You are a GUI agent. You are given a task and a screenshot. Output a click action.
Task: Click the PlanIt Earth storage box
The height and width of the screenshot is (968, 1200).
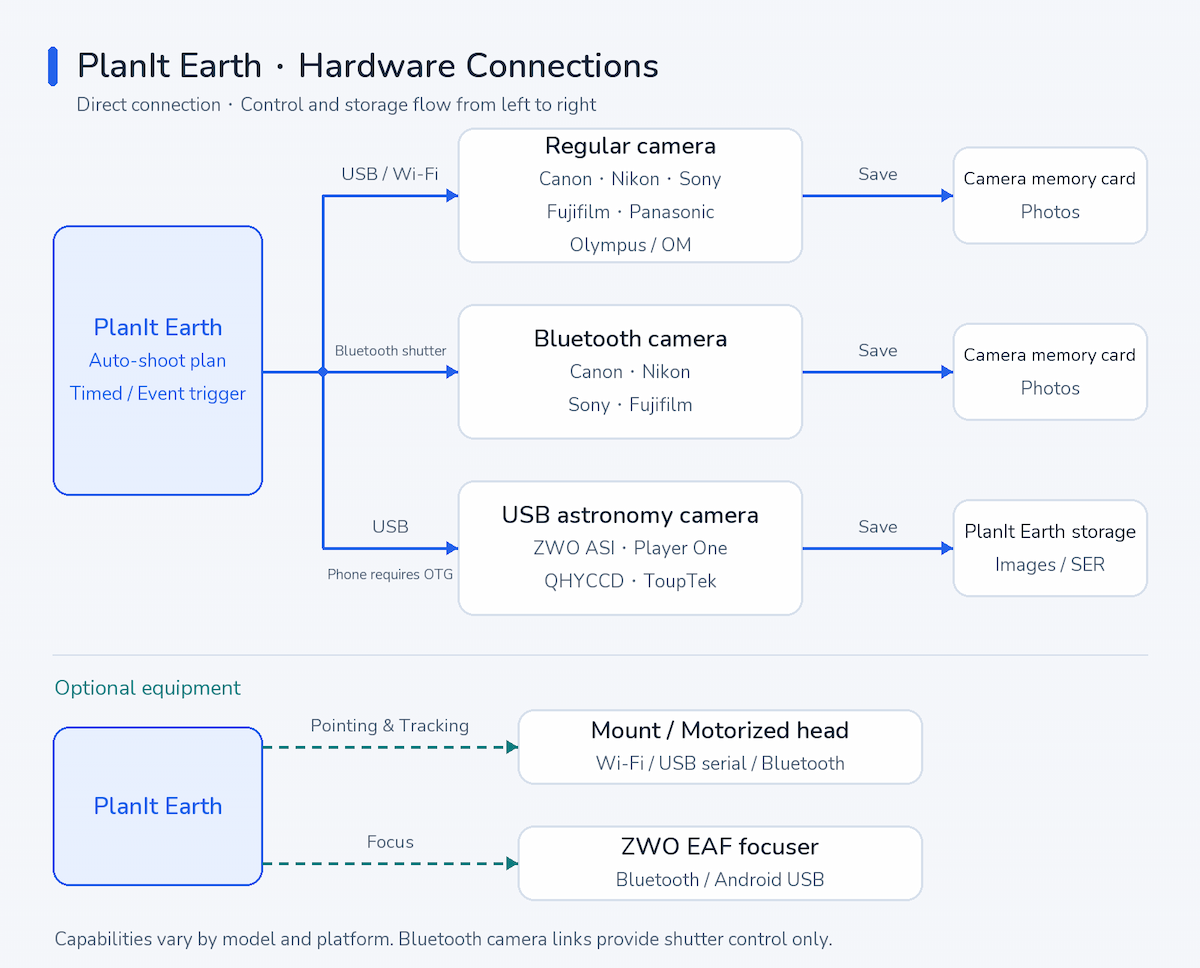click(1050, 548)
